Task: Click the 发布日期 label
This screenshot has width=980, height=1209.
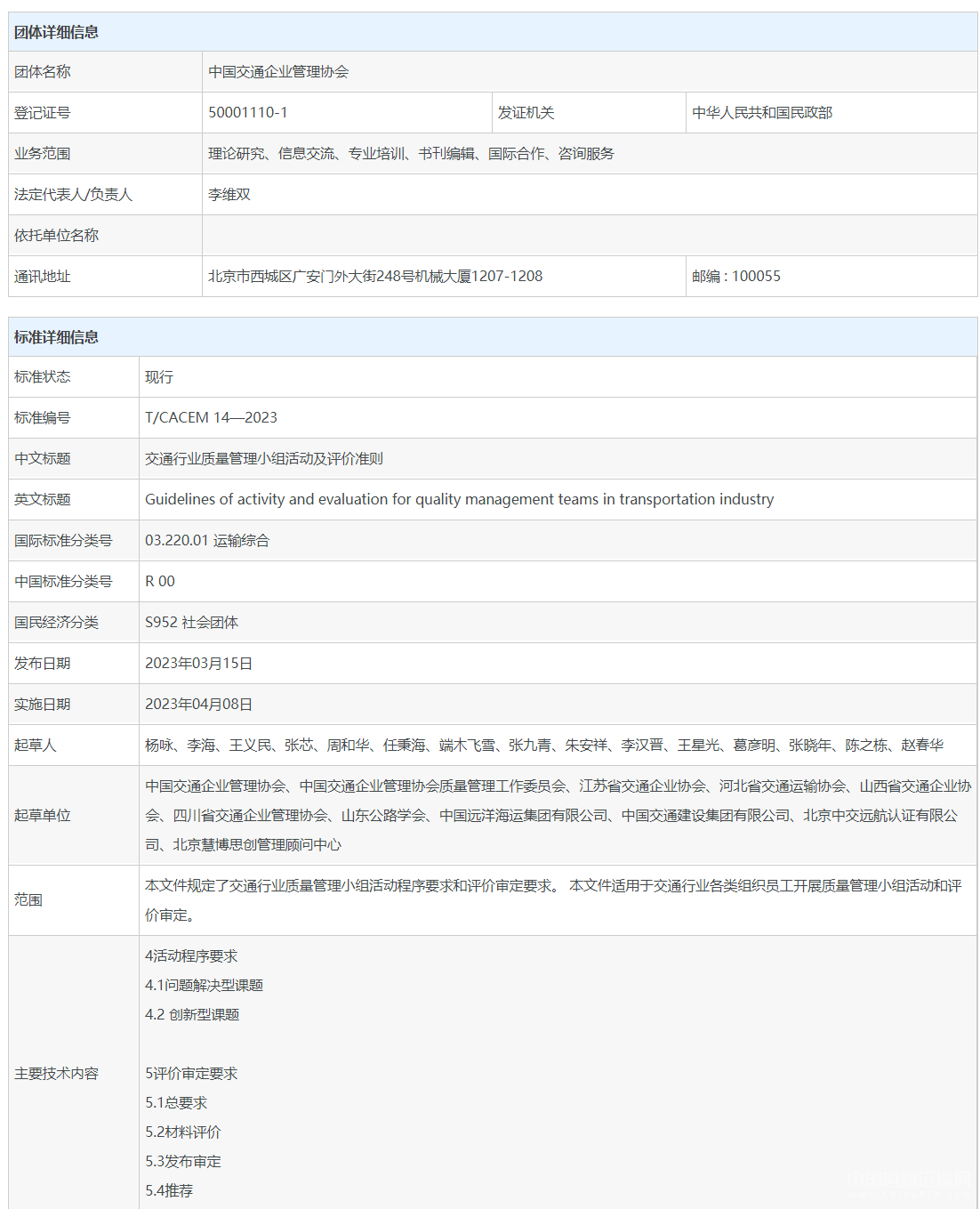Action: pyautogui.click(x=42, y=664)
